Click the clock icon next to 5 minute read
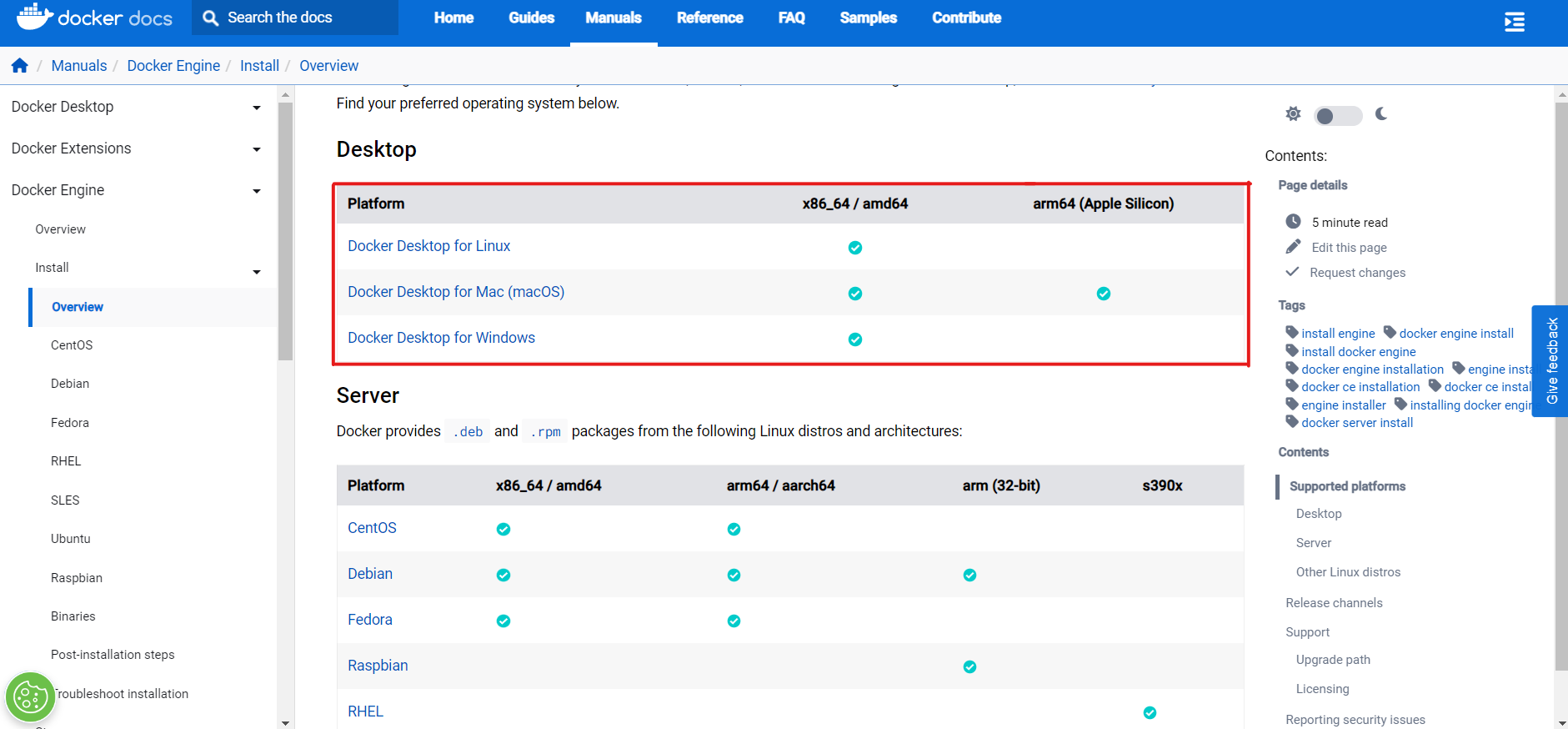 click(x=1293, y=221)
